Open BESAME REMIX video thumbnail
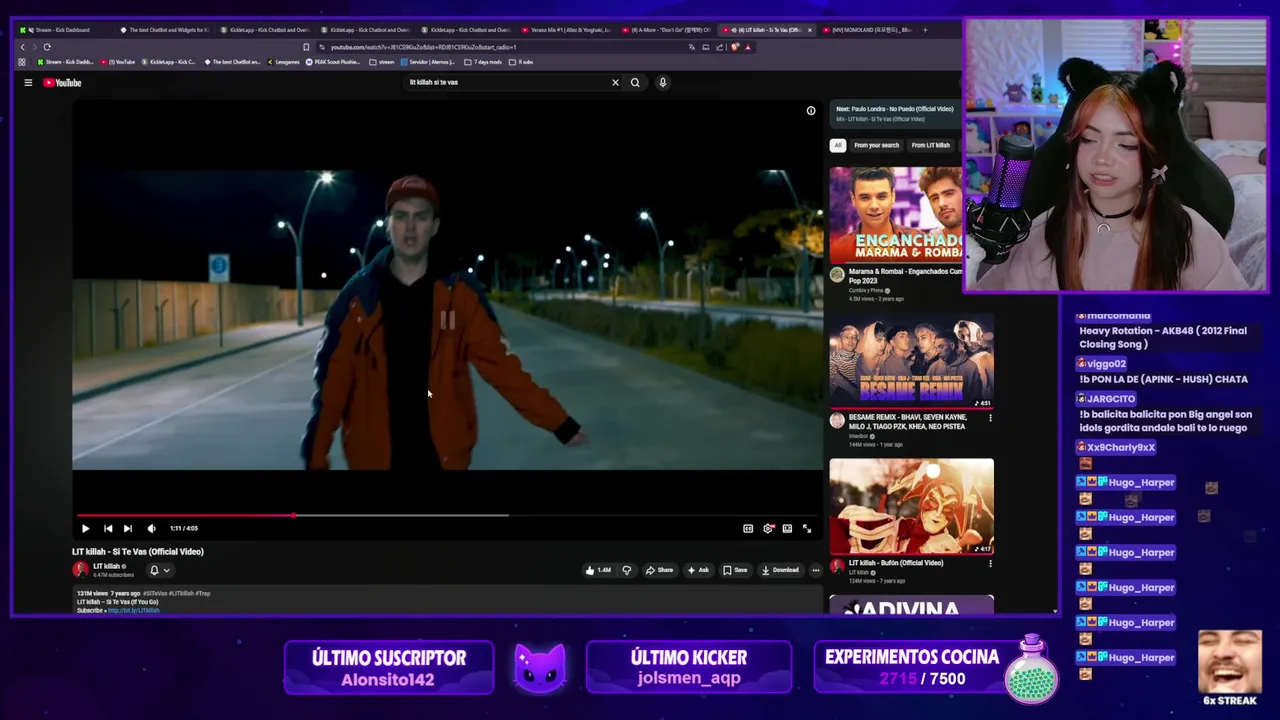1280x720 pixels. tap(911, 360)
